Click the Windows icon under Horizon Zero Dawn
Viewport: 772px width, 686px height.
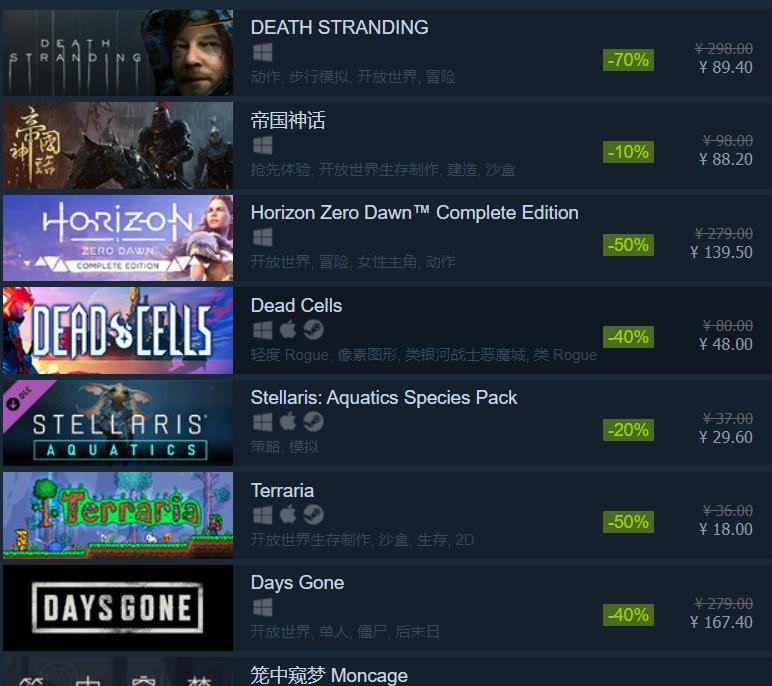point(262,238)
